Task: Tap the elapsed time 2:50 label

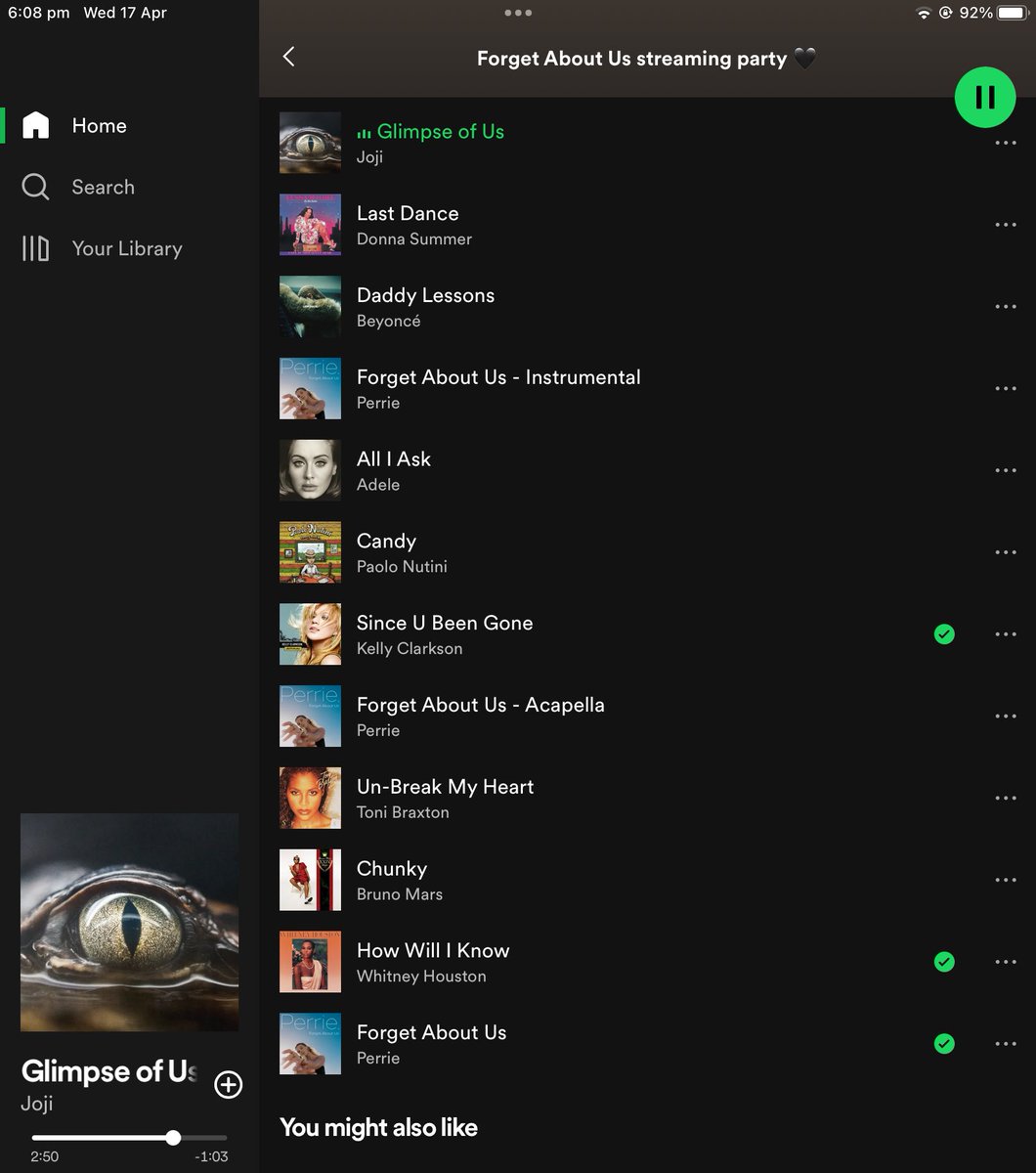Action: pos(44,1156)
